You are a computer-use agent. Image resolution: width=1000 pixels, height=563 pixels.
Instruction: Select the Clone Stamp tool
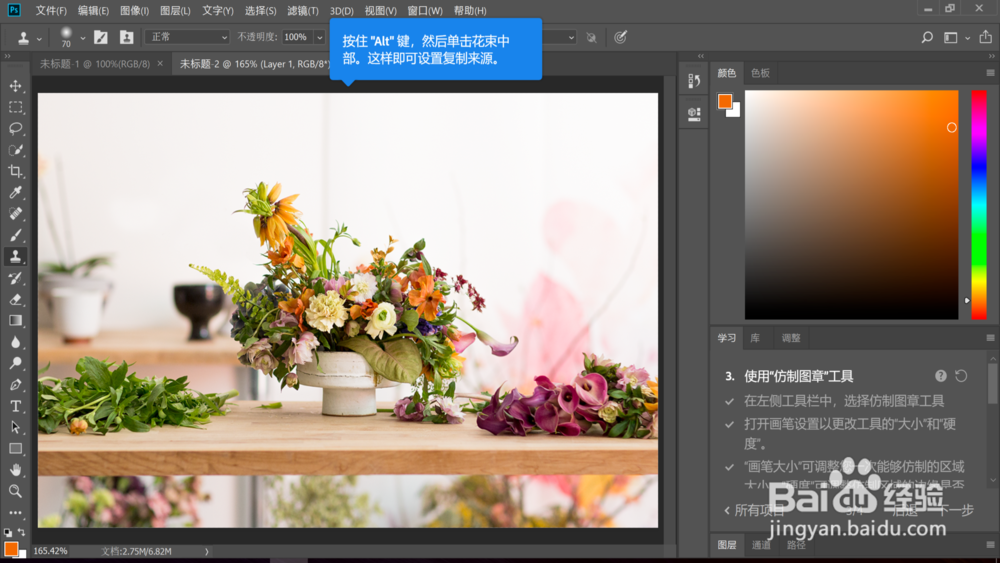pyautogui.click(x=15, y=256)
